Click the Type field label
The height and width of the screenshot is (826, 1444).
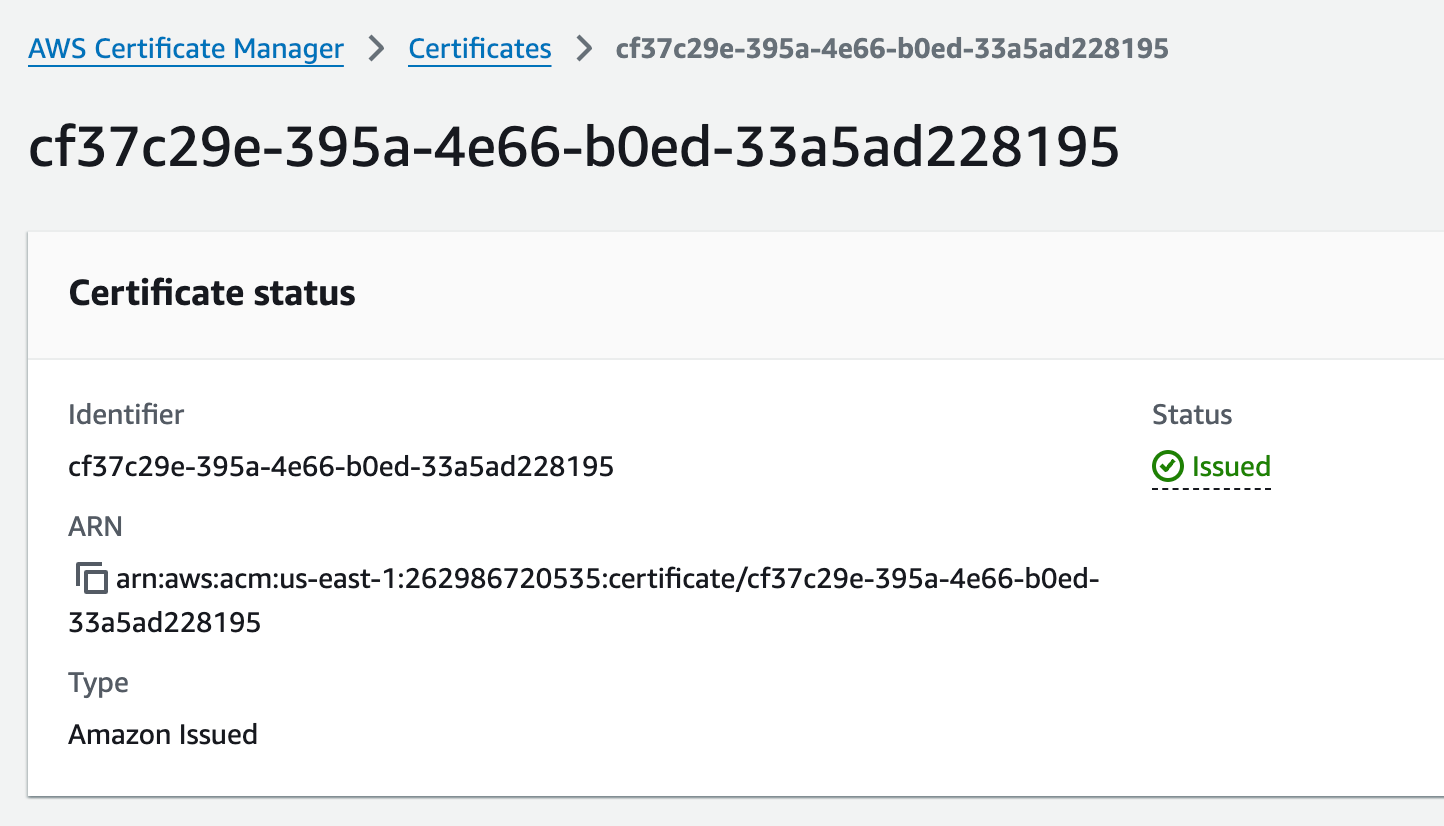pyautogui.click(x=98, y=683)
